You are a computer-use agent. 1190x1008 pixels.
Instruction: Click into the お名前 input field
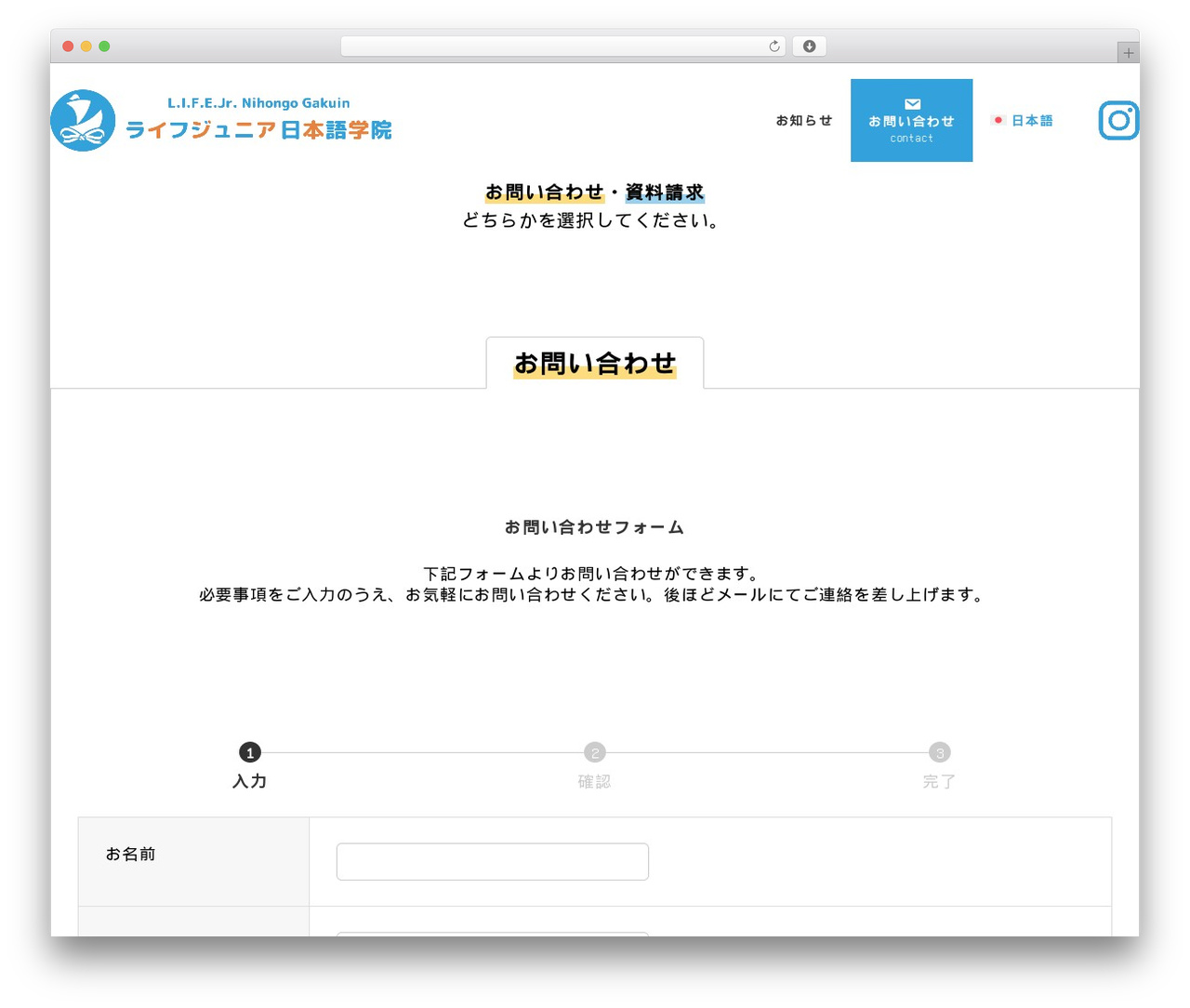(x=493, y=862)
